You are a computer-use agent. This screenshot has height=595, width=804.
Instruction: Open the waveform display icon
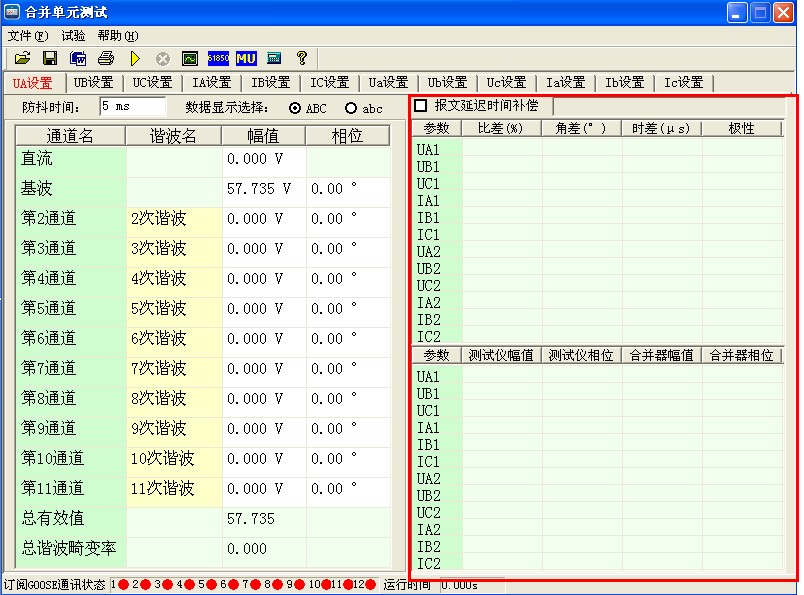coord(190,59)
